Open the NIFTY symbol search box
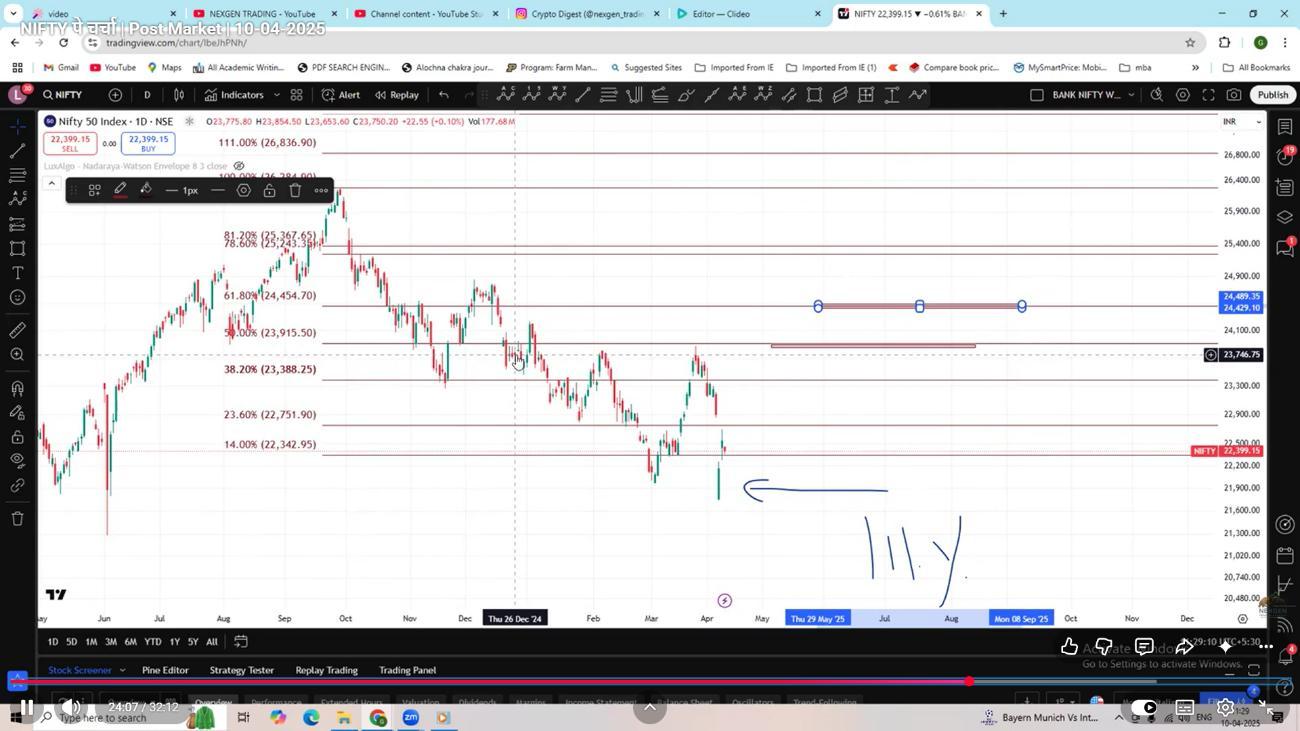 63,95
